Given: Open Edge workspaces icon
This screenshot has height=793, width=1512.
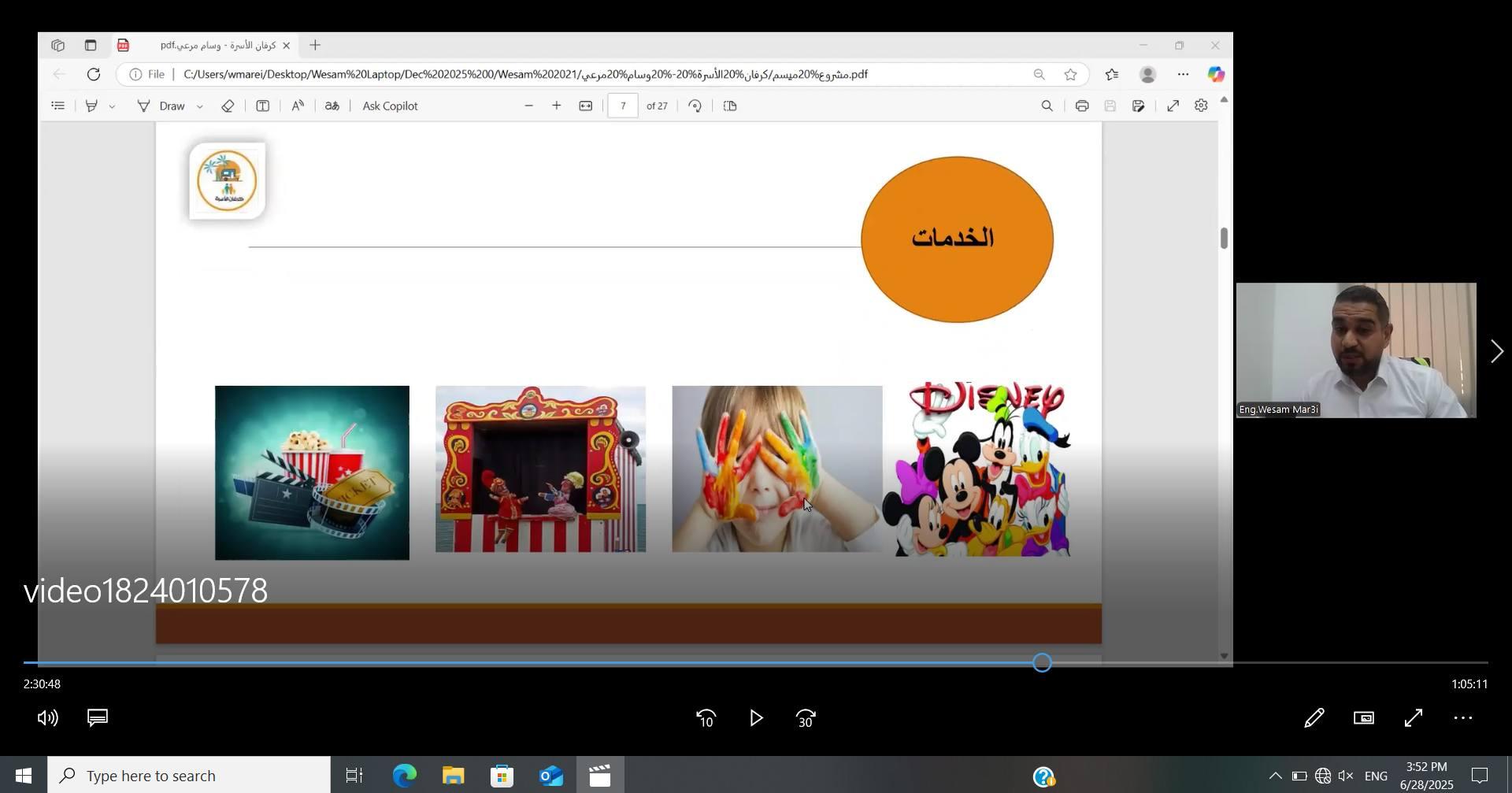Looking at the screenshot, I should pyautogui.click(x=57, y=46).
